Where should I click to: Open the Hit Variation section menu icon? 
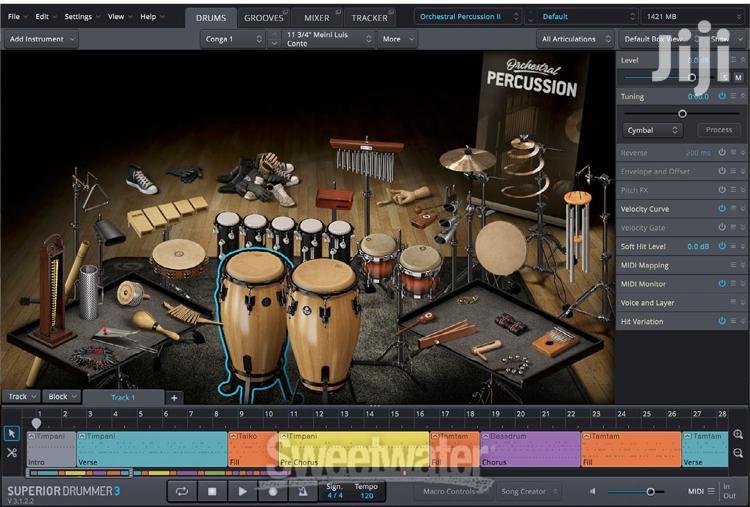(x=733, y=321)
